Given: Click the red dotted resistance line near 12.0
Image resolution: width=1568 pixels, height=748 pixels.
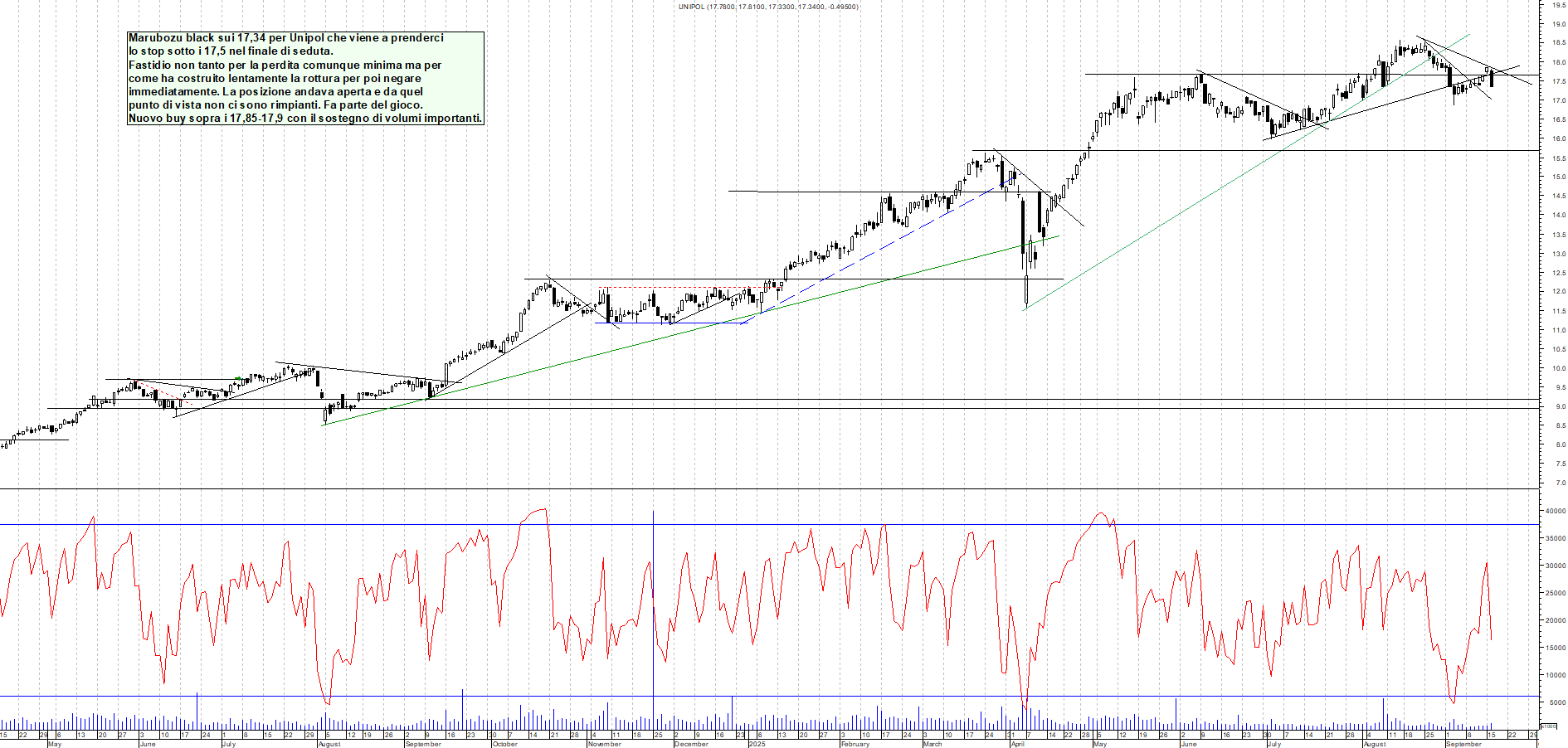Looking at the screenshot, I should [x=689, y=288].
